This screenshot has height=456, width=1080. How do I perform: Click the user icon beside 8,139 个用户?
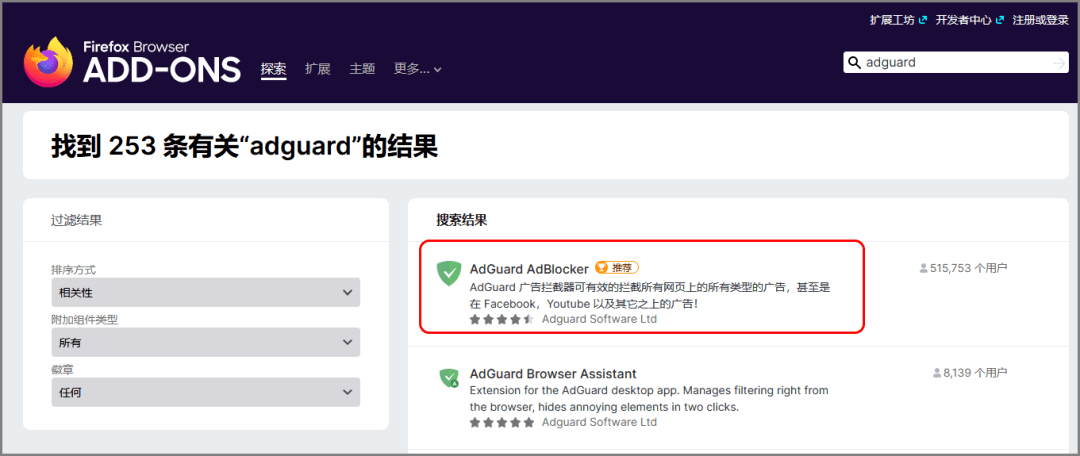pos(937,373)
